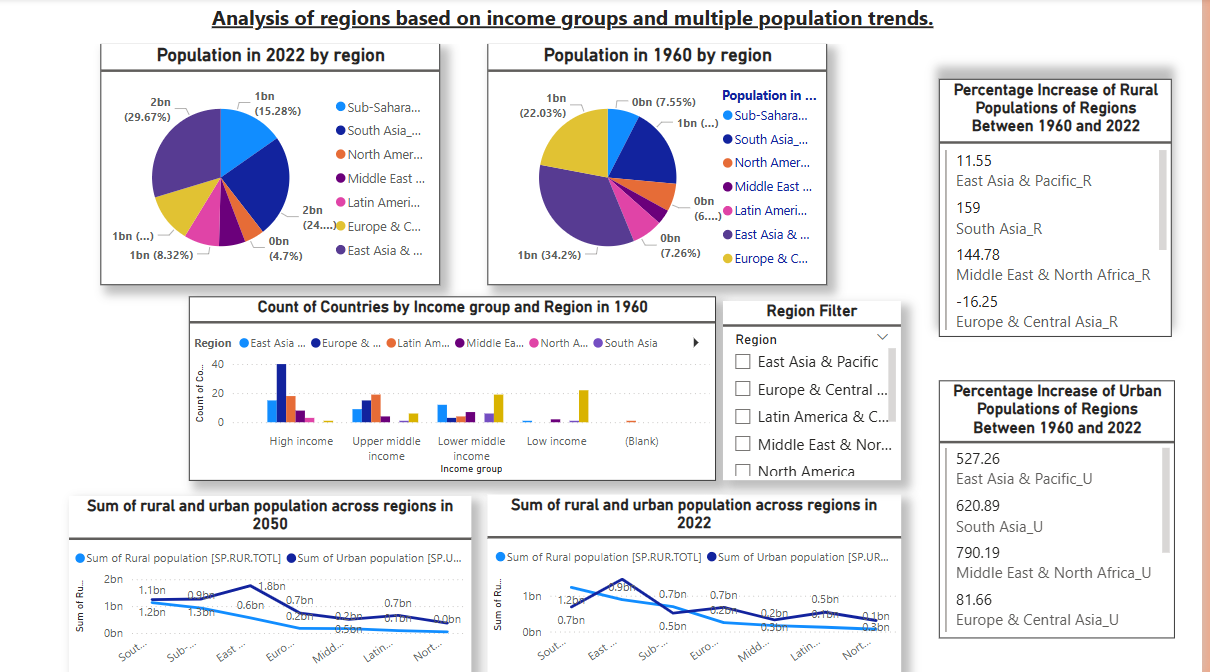The width and height of the screenshot is (1210, 672).
Task: Click North A... legend item in bar chart
Action: click(x=558, y=343)
